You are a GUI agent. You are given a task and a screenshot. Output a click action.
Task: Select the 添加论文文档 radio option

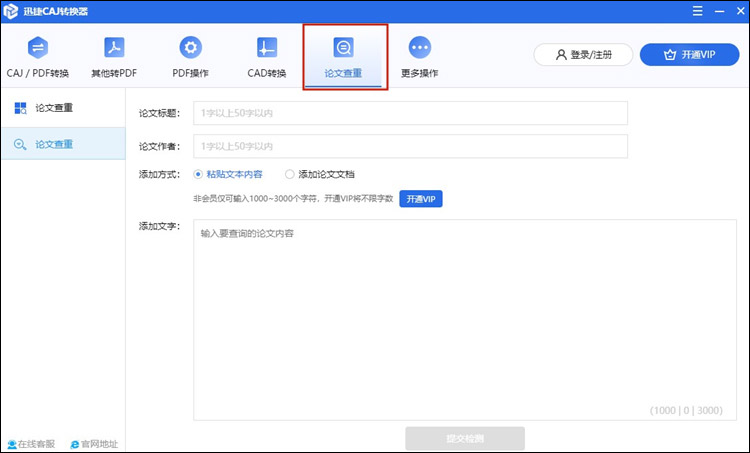coord(320,174)
